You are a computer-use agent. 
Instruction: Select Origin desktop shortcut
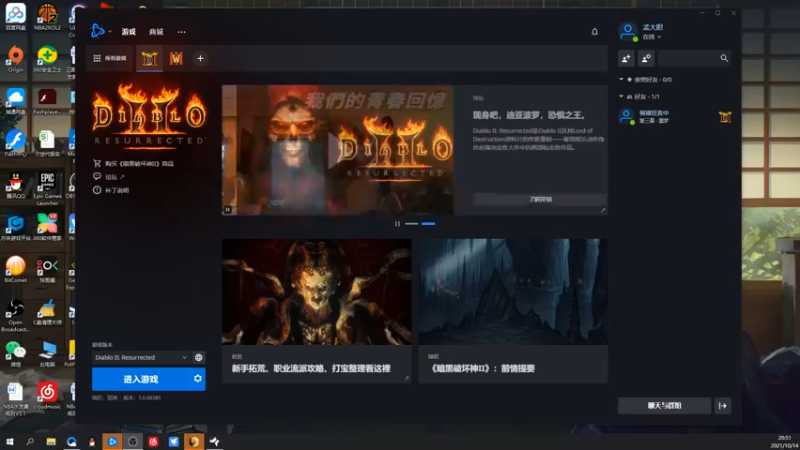click(x=15, y=60)
